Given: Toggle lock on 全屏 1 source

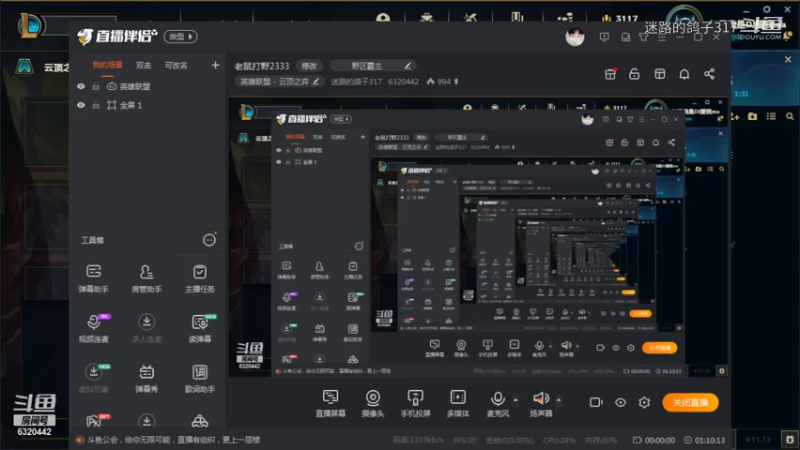Looking at the screenshot, I should pos(95,105).
